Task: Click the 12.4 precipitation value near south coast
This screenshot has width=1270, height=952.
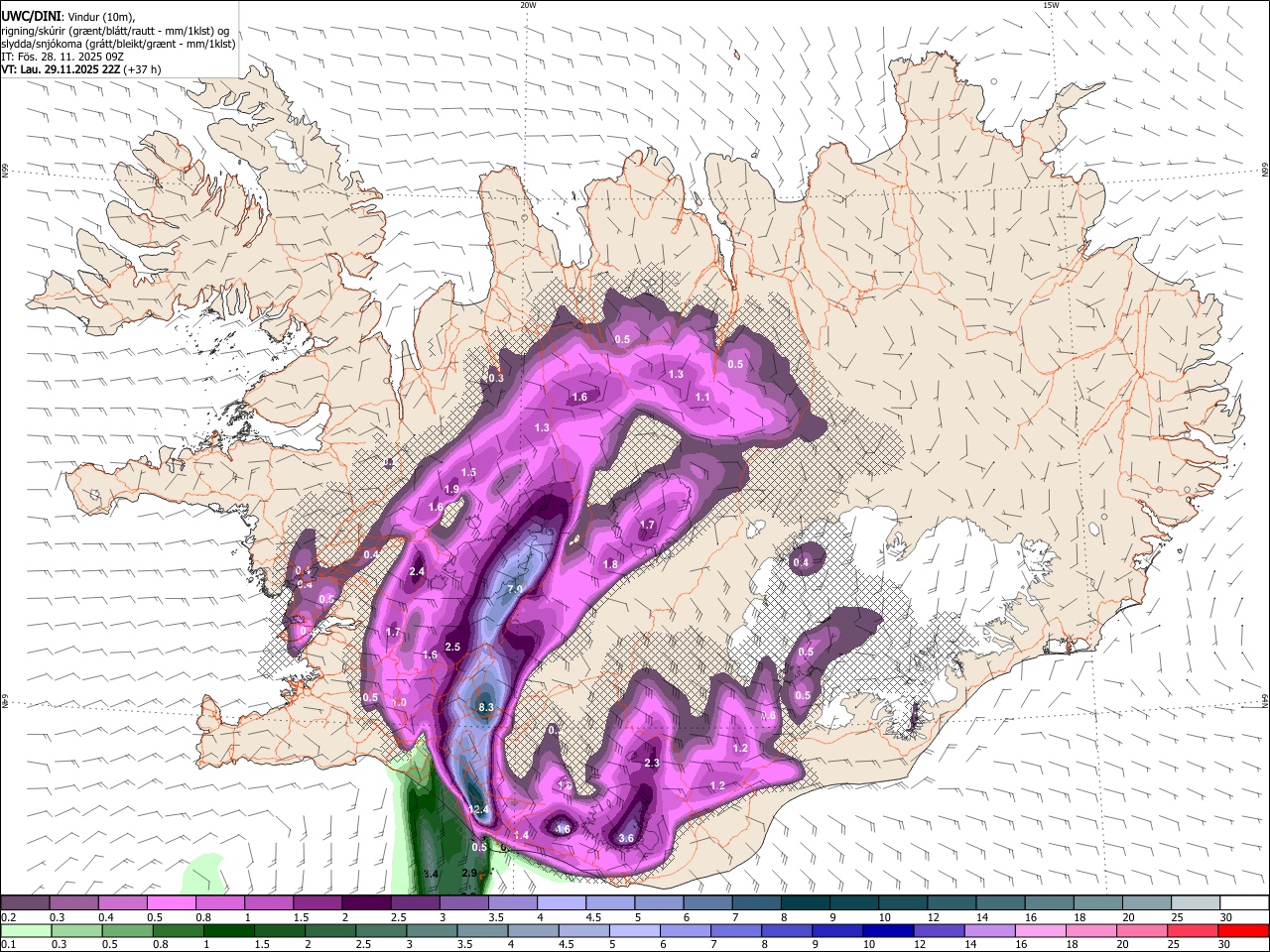Action: point(479,810)
